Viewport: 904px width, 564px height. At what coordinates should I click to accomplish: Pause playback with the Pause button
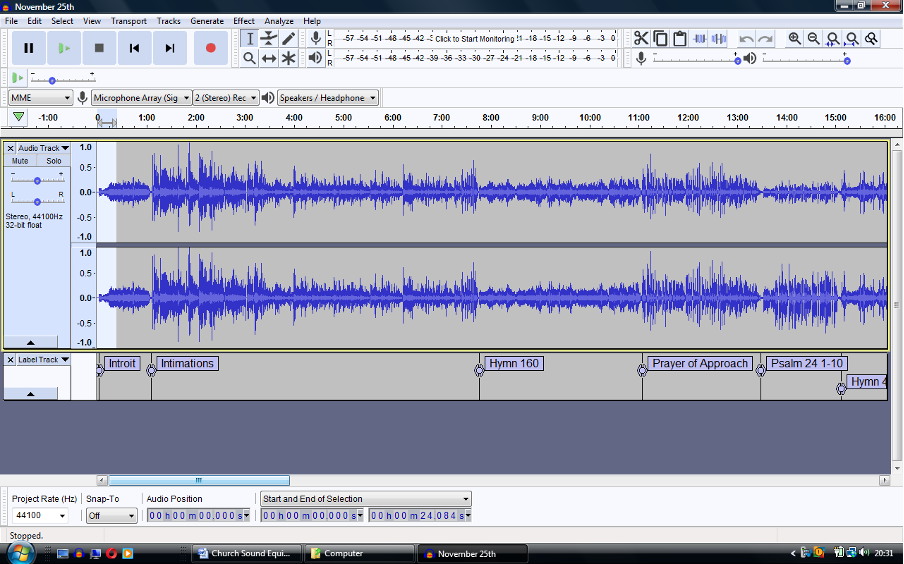28,48
